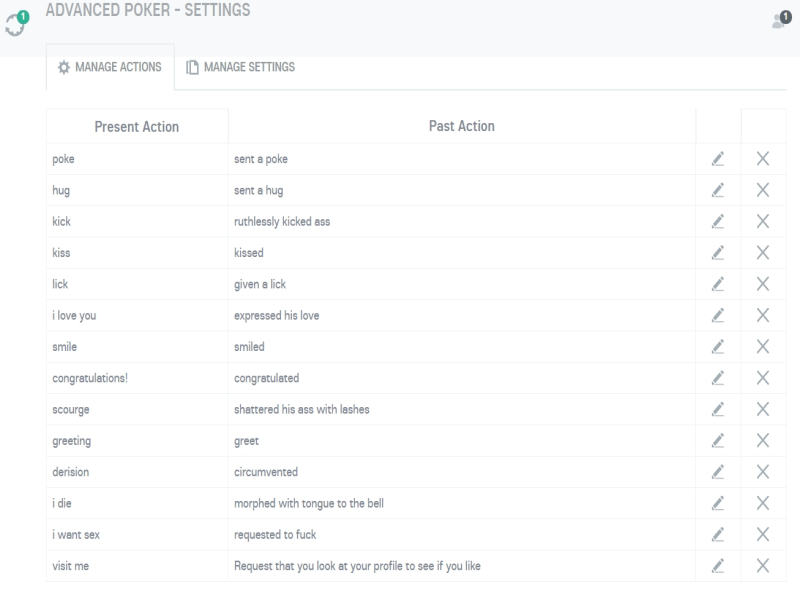Delete the 'hug' action row
The height and width of the screenshot is (600, 800).
tap(763, 190)
